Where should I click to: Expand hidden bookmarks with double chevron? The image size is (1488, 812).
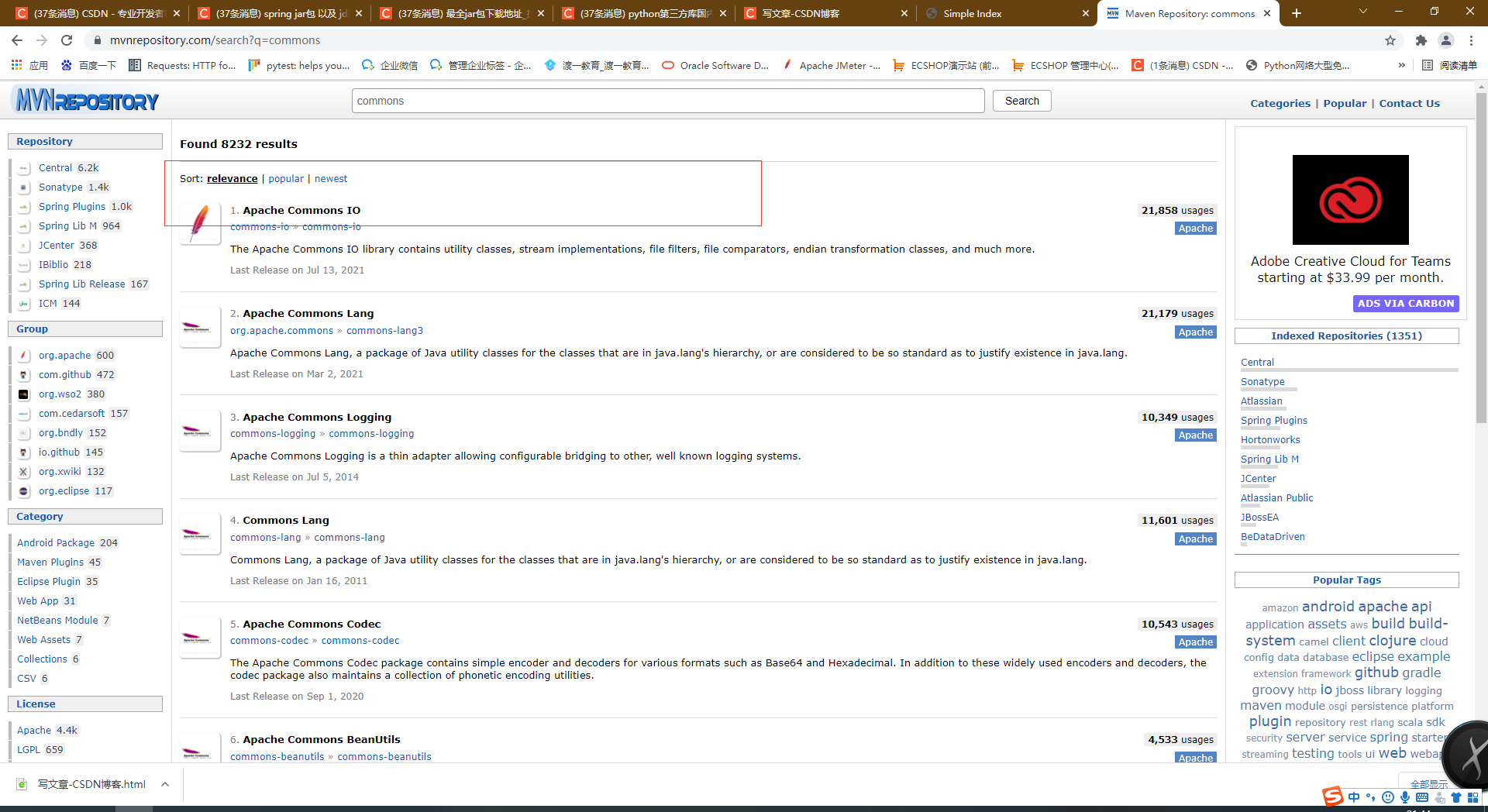1401,65
